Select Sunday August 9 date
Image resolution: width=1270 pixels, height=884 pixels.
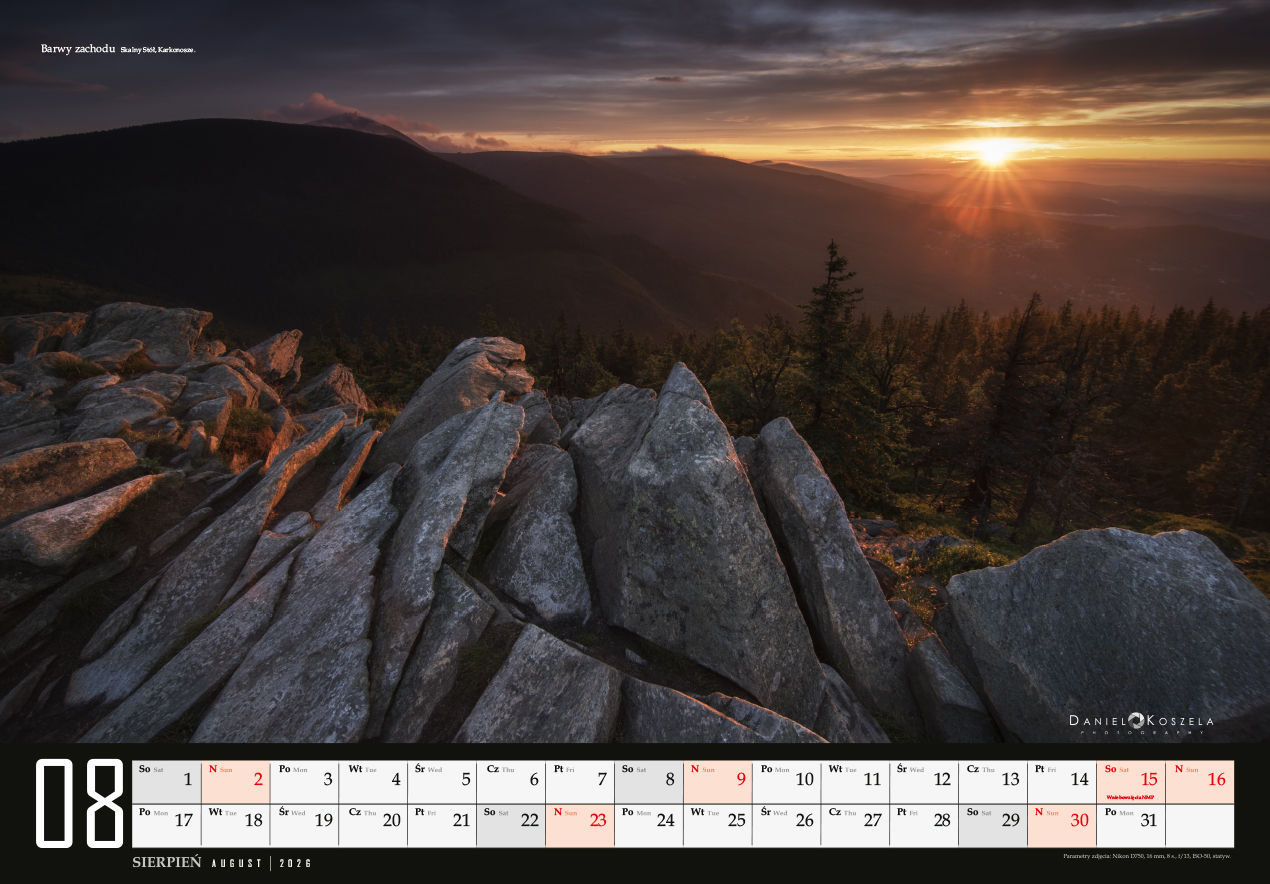click(x=718, y=782)
